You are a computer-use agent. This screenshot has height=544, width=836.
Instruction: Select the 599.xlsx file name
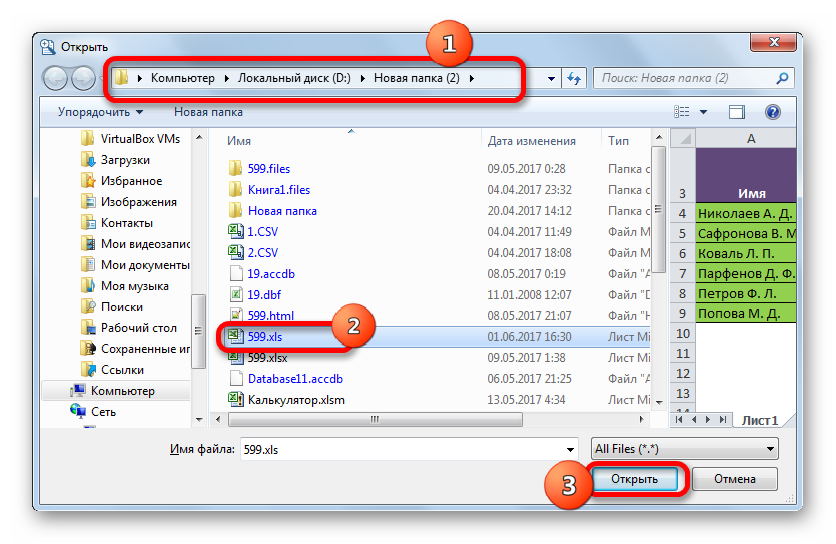(x=268, y=357)
